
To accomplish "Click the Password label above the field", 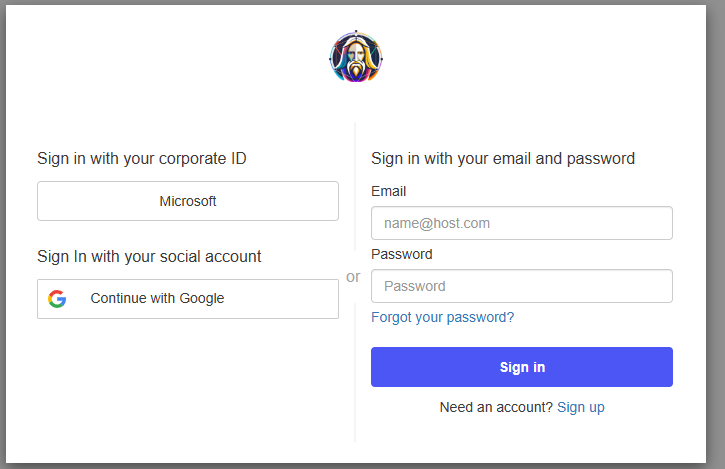I will click(401, 254).
